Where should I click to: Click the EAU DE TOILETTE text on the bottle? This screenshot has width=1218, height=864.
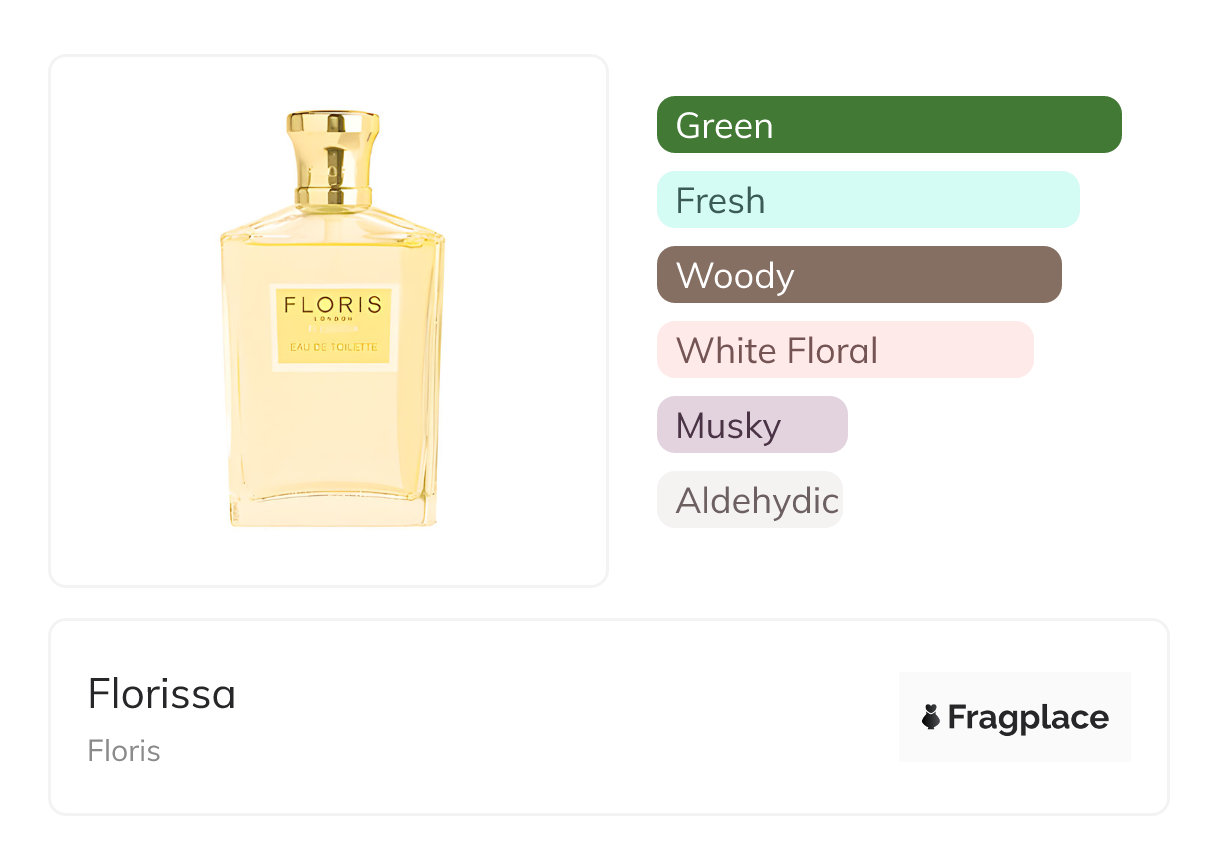pyautogui.click(x=333, y=347)
